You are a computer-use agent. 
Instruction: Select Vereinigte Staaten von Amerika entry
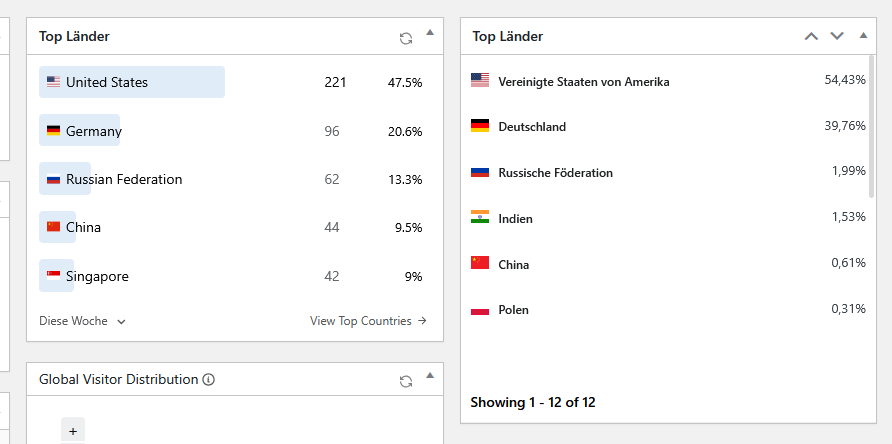pos(668,81)
